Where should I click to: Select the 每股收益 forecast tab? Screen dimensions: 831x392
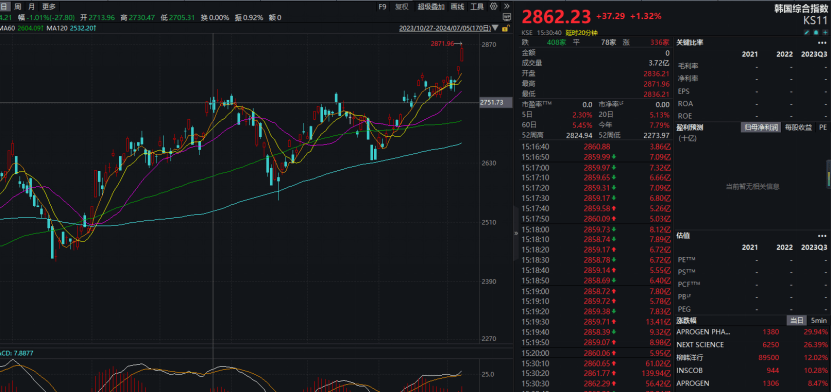[798, 127]
